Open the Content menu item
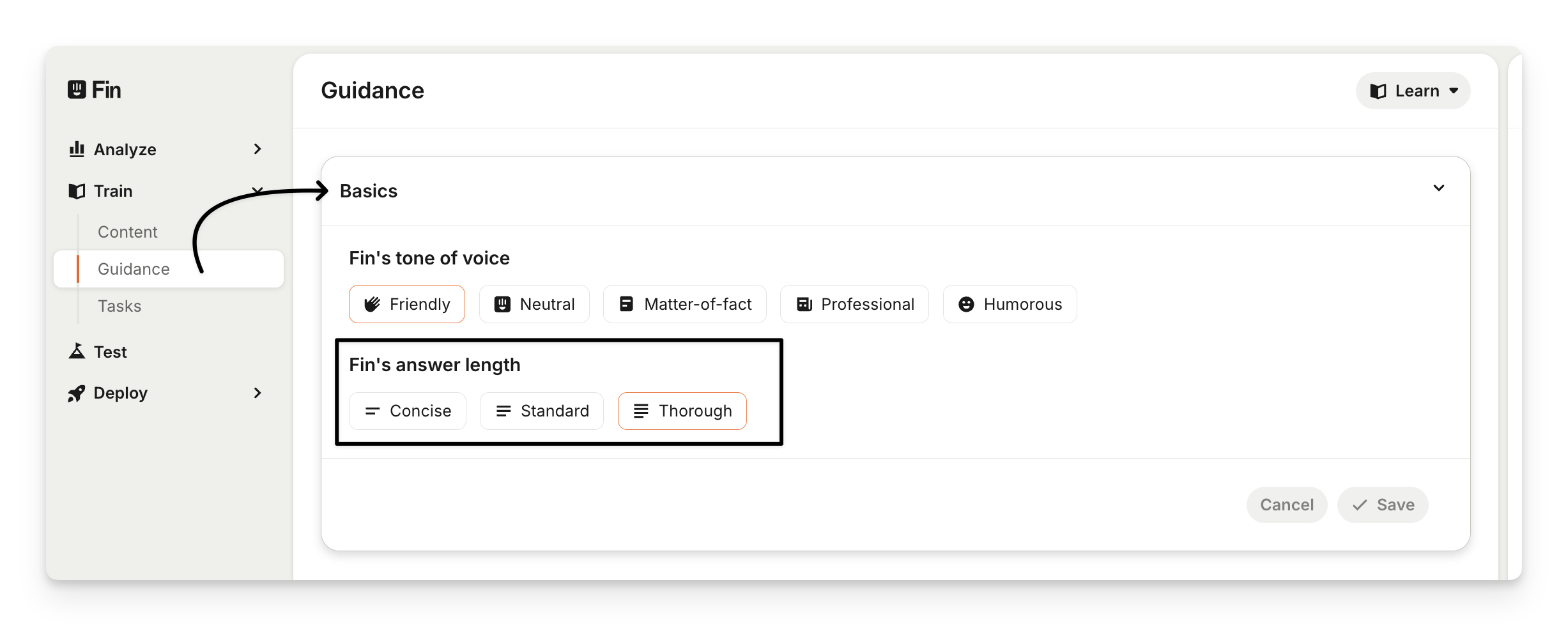The width and height of the screenshot is (1568, 626). click(x=127, y=232)
